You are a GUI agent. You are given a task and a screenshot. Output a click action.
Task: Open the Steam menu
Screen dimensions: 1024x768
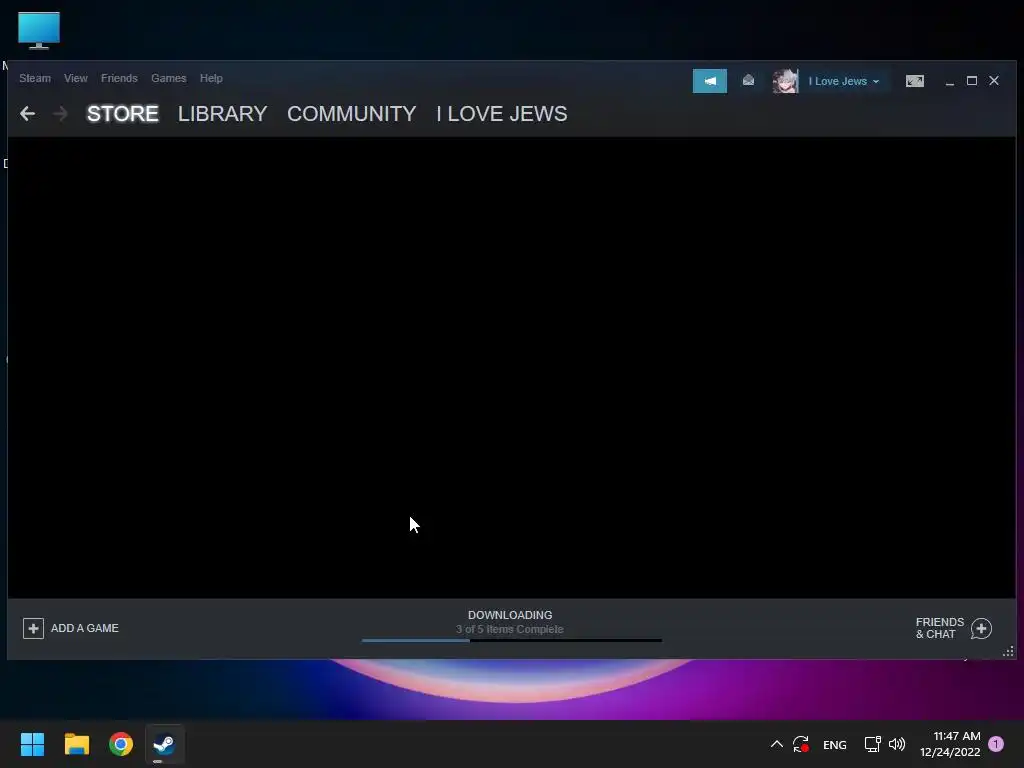click(35, 78)
